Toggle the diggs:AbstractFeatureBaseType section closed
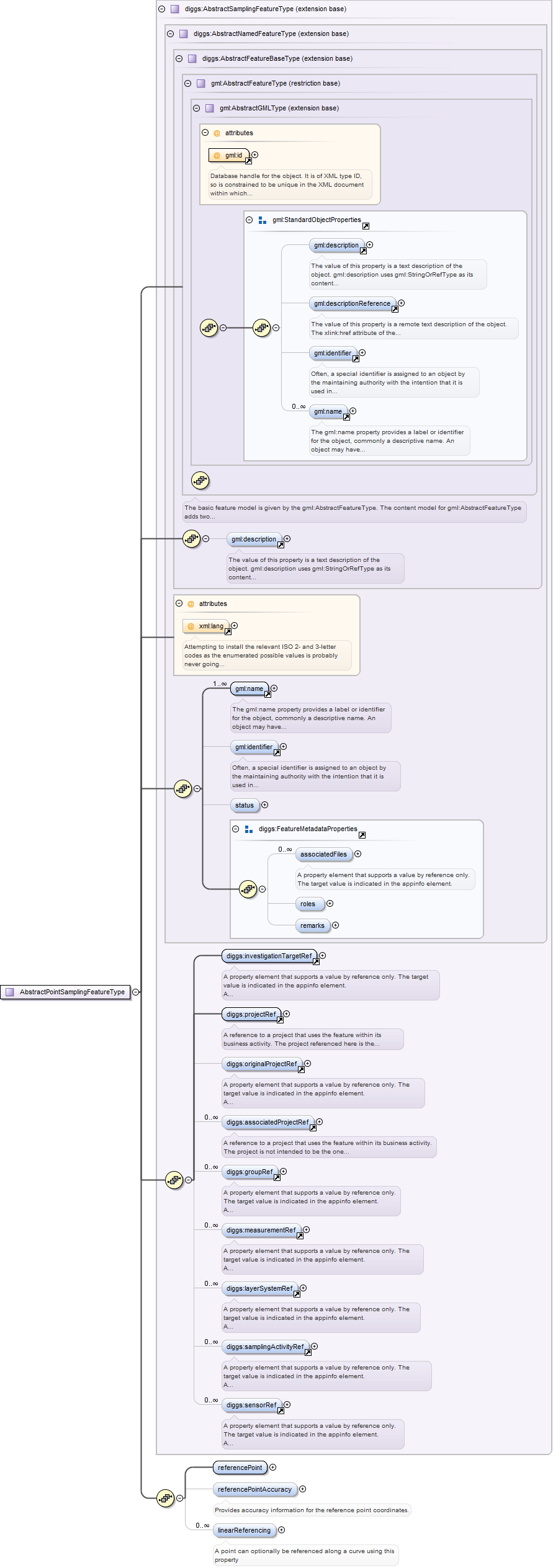The width and height of the screenshot is (553, 1568). coord(179,59)
